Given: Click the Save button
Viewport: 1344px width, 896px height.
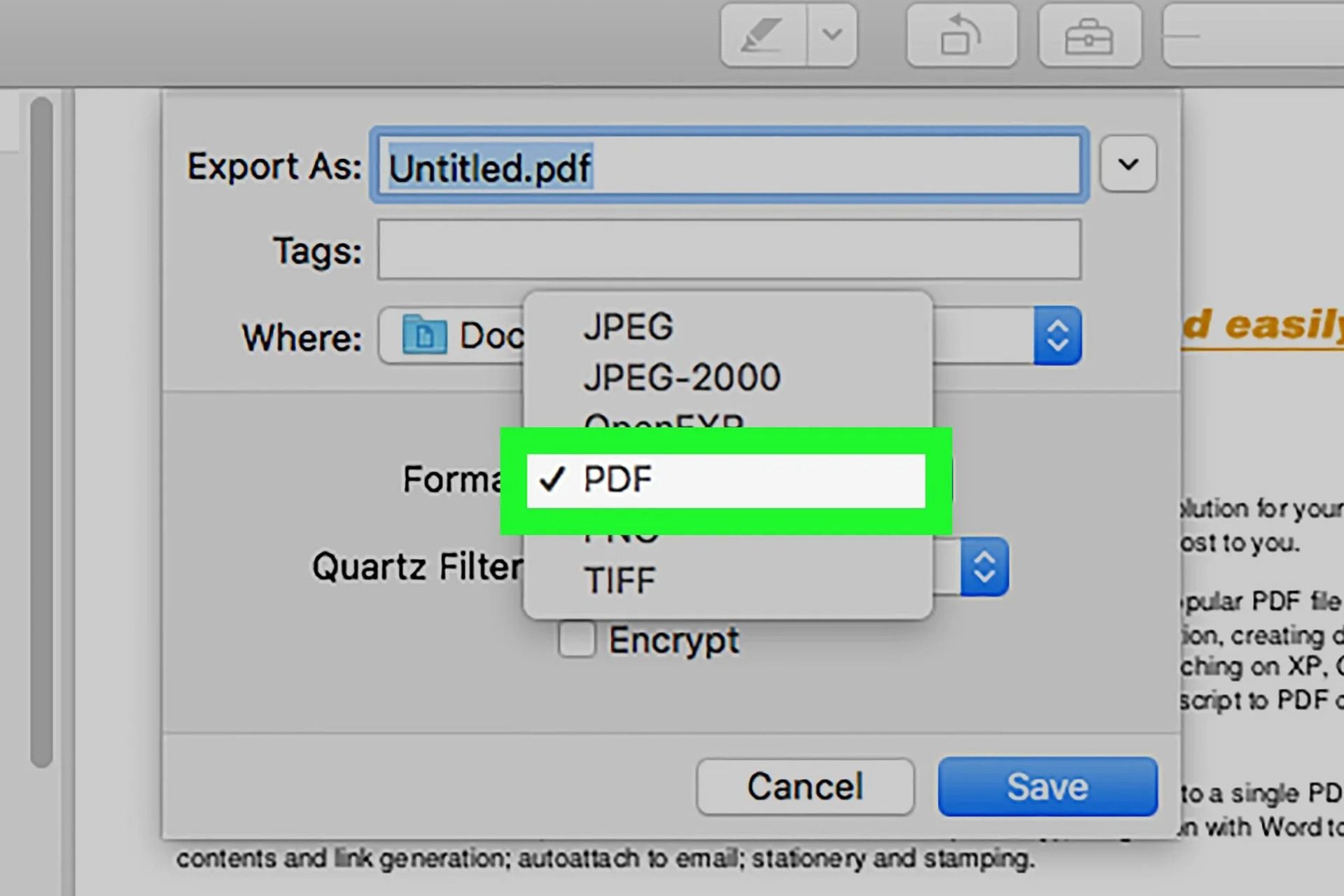Looking at the screenshot, I should coord(1047,786).
